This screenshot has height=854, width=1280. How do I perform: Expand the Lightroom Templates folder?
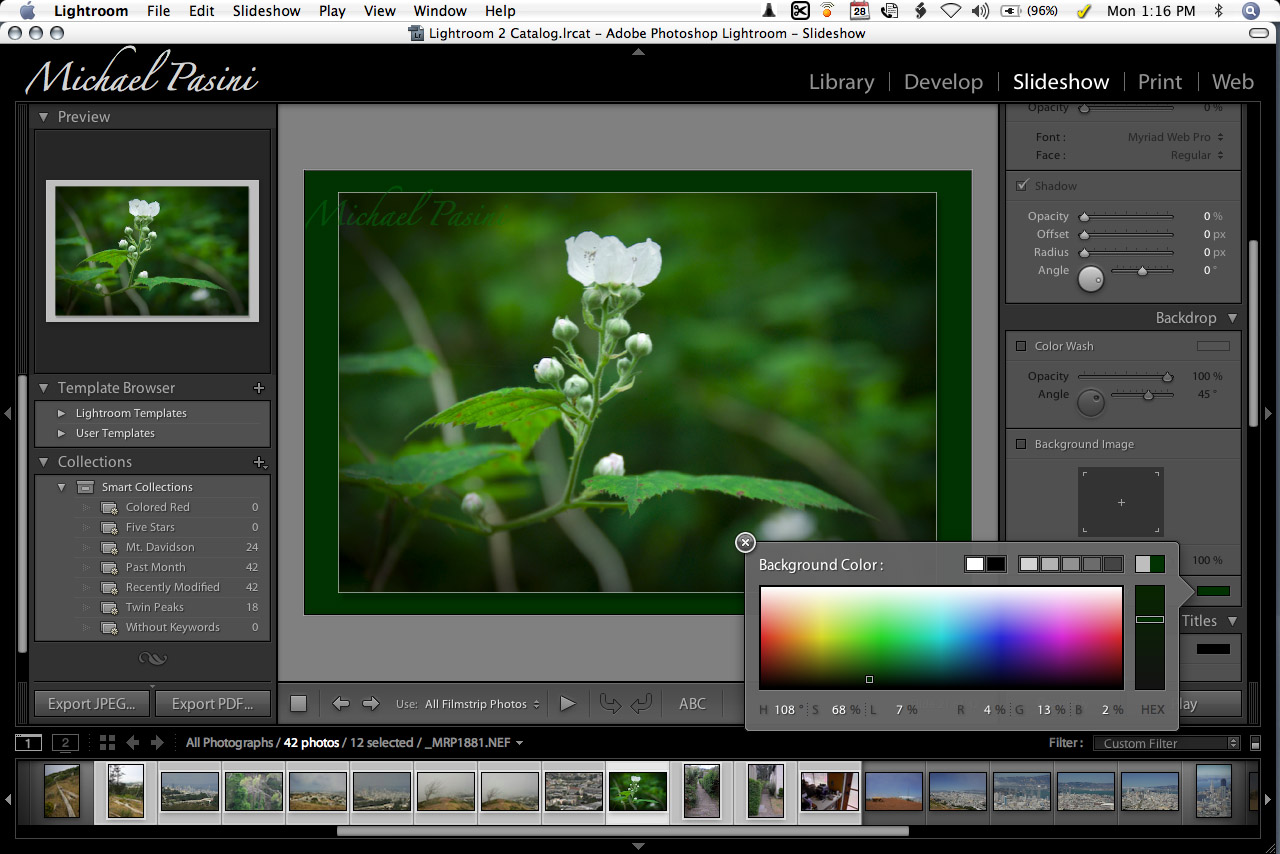pyautogui.click(x=62, y=413)
